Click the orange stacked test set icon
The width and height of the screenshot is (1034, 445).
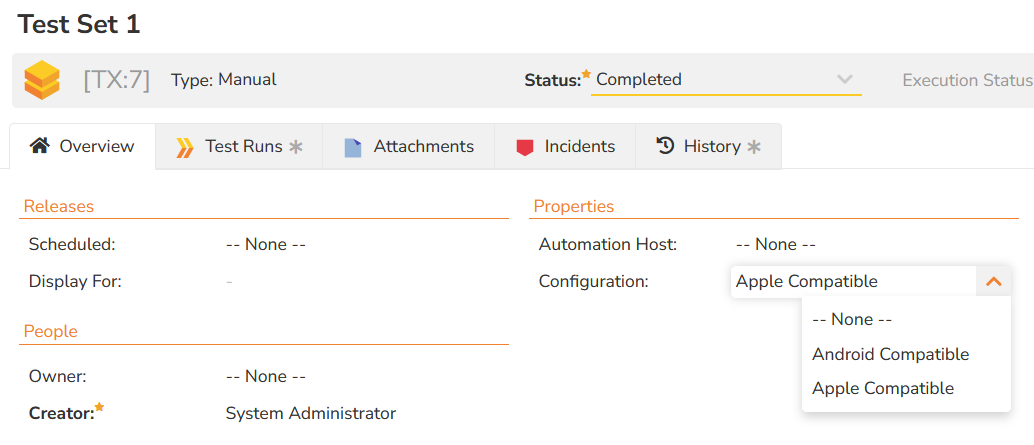[x=42, y=80]
